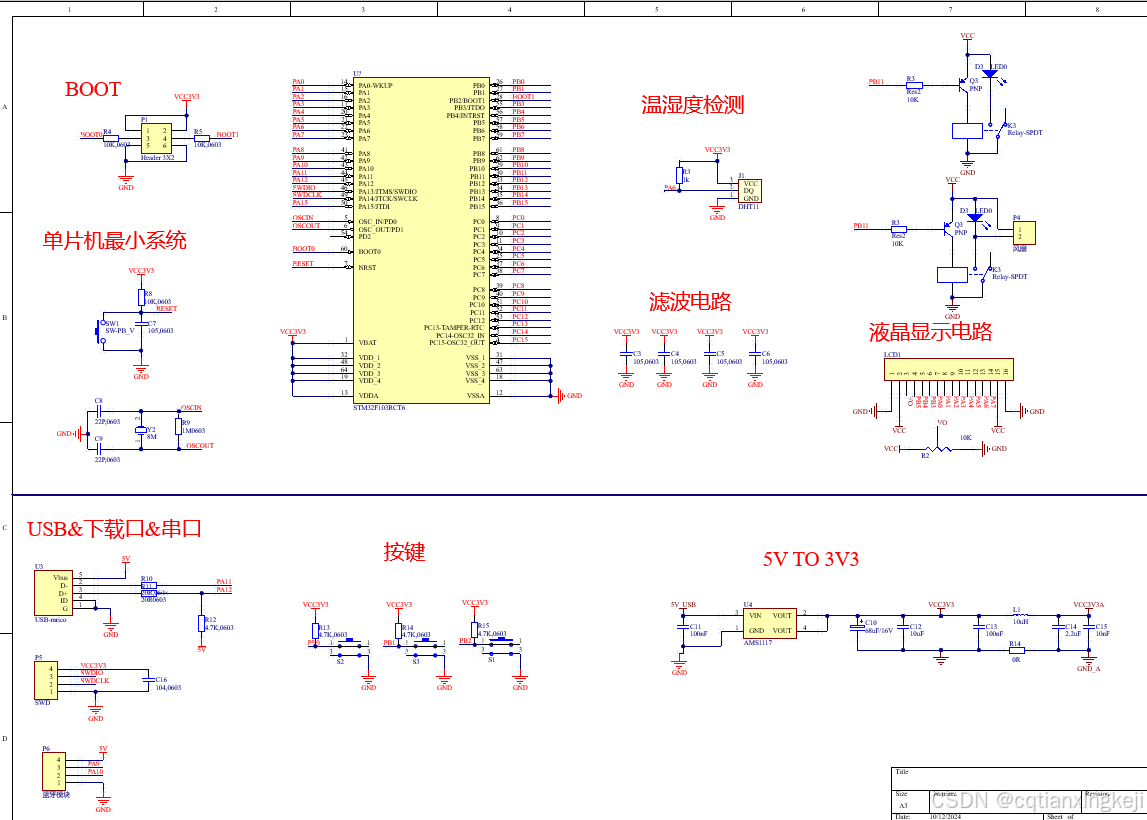
Task: Select the R2 10K potentiometer
Action: [x=939, y=449]
